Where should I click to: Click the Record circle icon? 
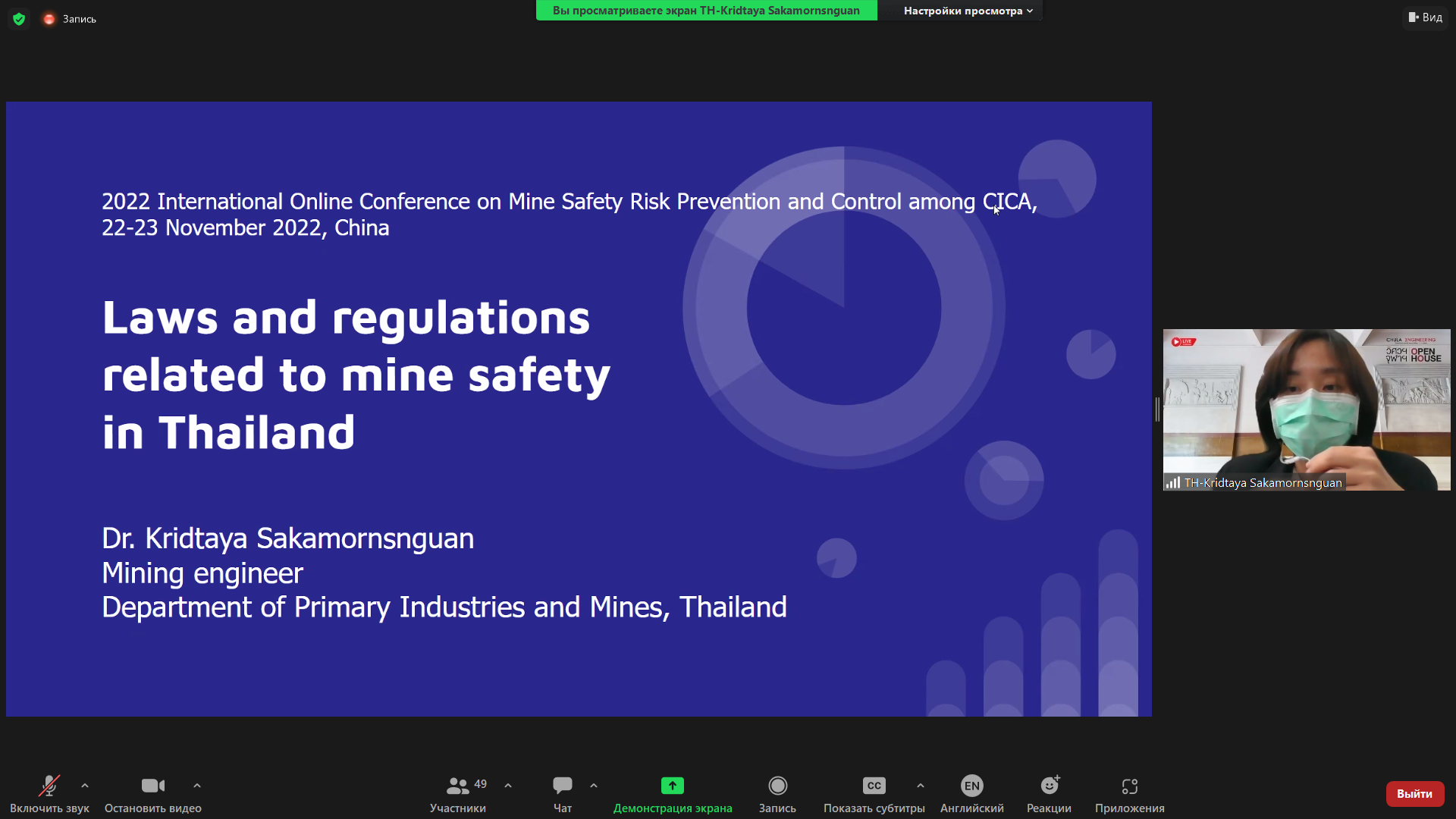pos(777,786)
